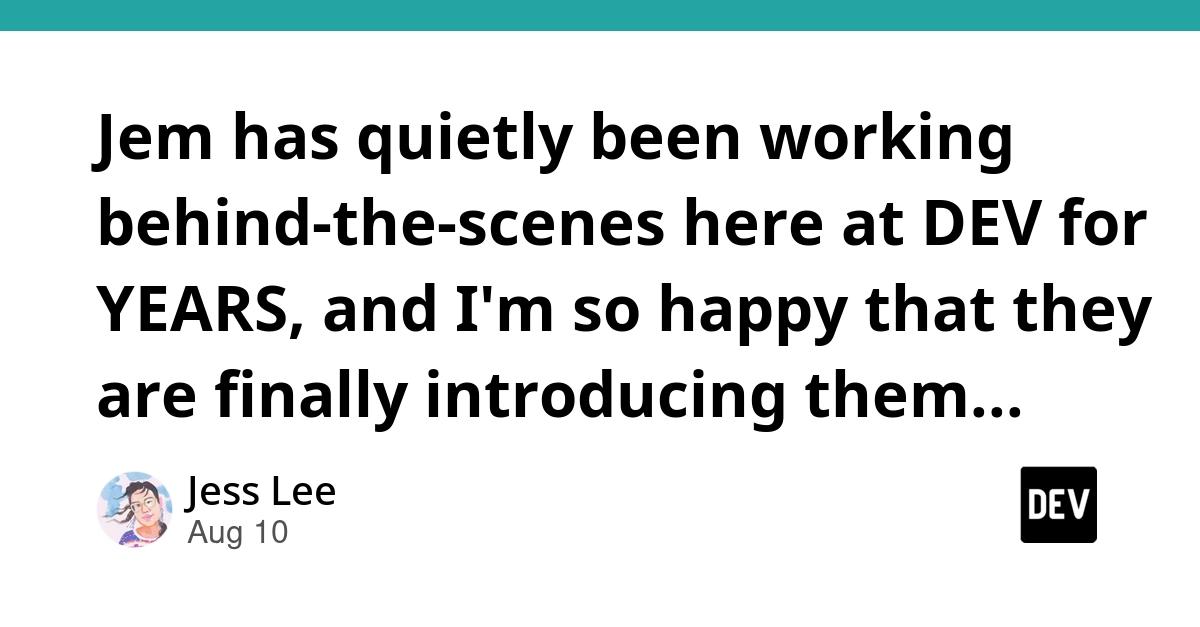Click the 'behind-the-scenes' headline text
1200x627 pixels.
point(381,226)
